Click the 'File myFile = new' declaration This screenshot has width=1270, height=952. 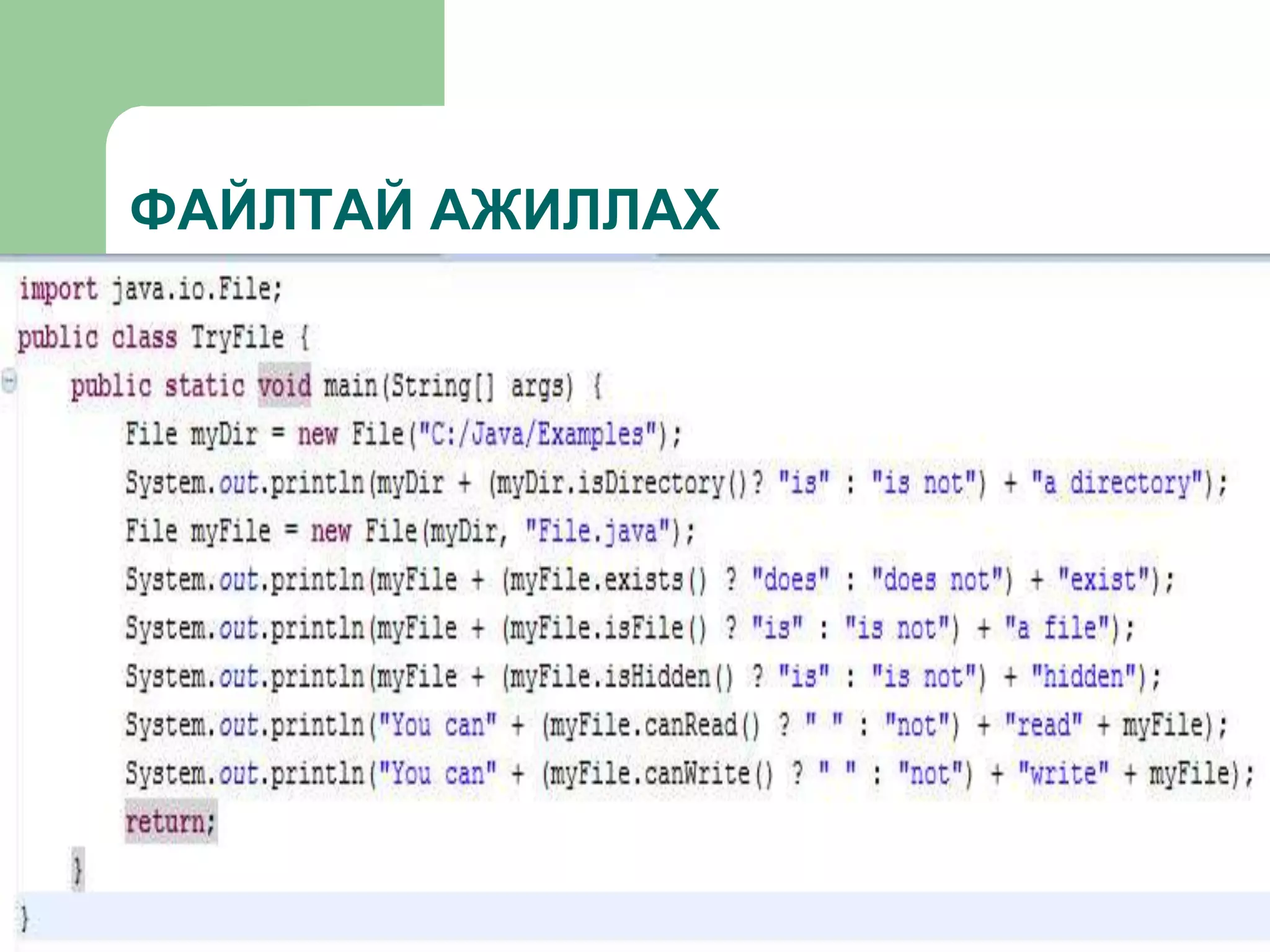[238, 532]
